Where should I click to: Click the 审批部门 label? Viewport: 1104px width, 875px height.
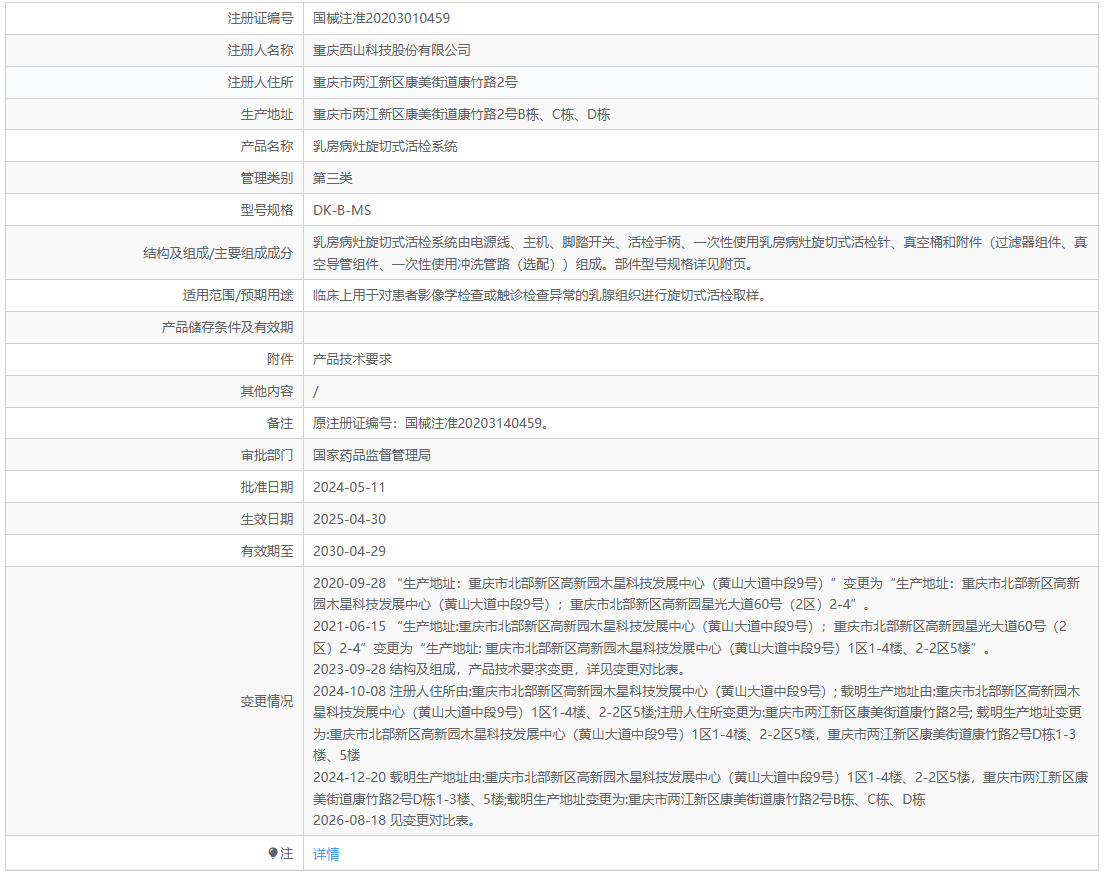tap(267, 455)
